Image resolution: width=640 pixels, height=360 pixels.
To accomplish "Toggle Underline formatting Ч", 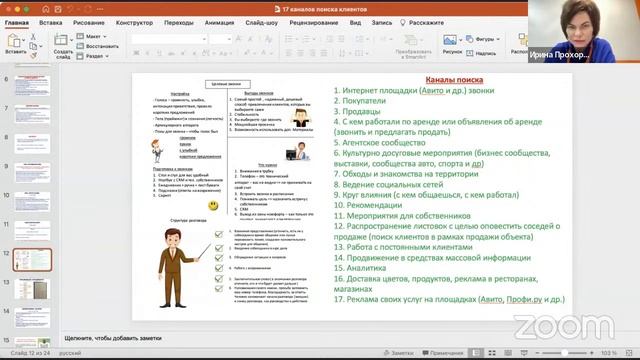I will tap(159, 53).
